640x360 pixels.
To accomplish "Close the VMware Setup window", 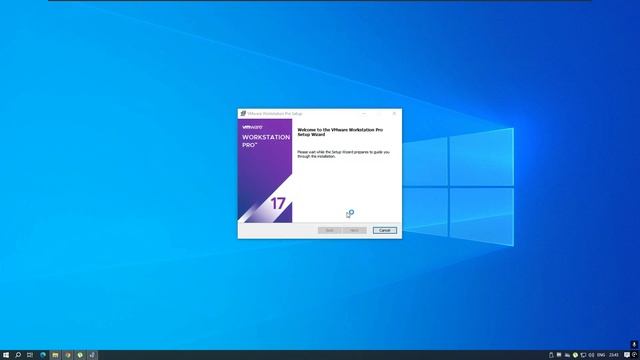I will point(394,113).
